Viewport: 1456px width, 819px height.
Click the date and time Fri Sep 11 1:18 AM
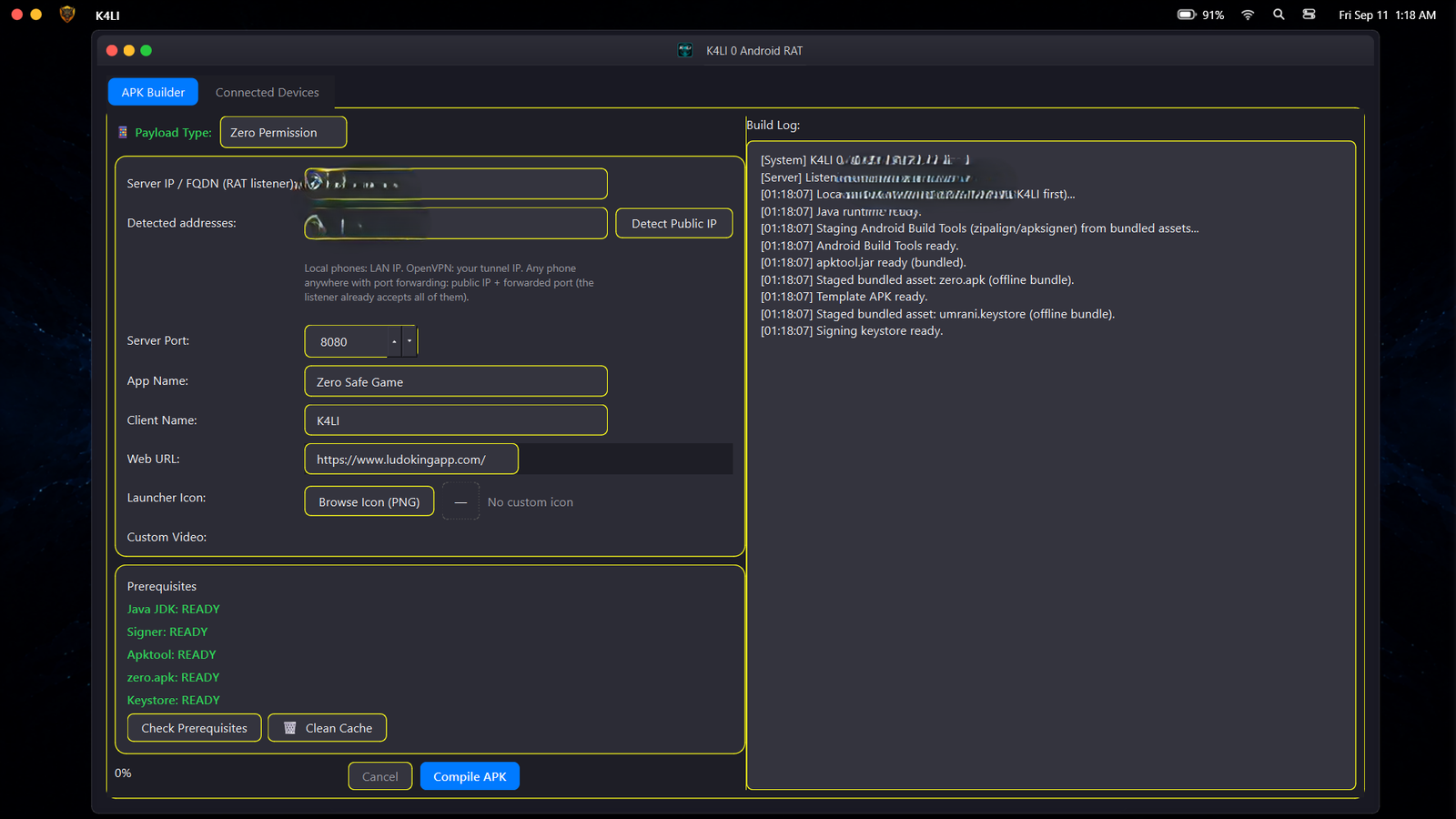pyautogui.click(x=1387, y=15)
